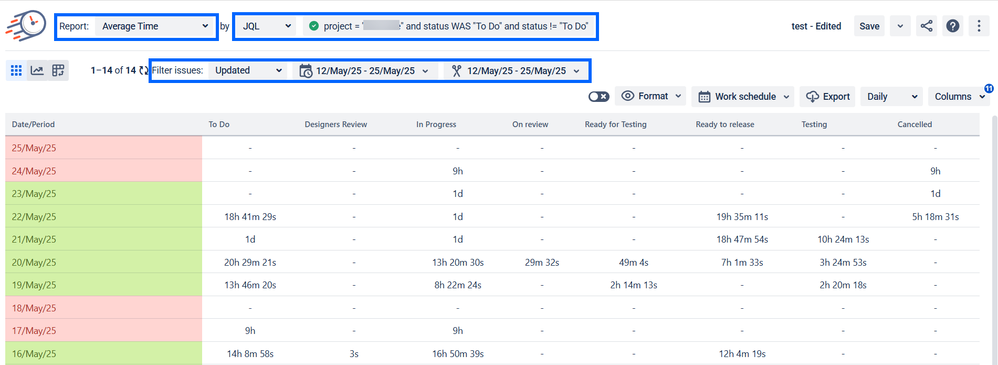Click the test - Edited report name
This screenshot has height=365, width=998.
click(x=816, y=26)
